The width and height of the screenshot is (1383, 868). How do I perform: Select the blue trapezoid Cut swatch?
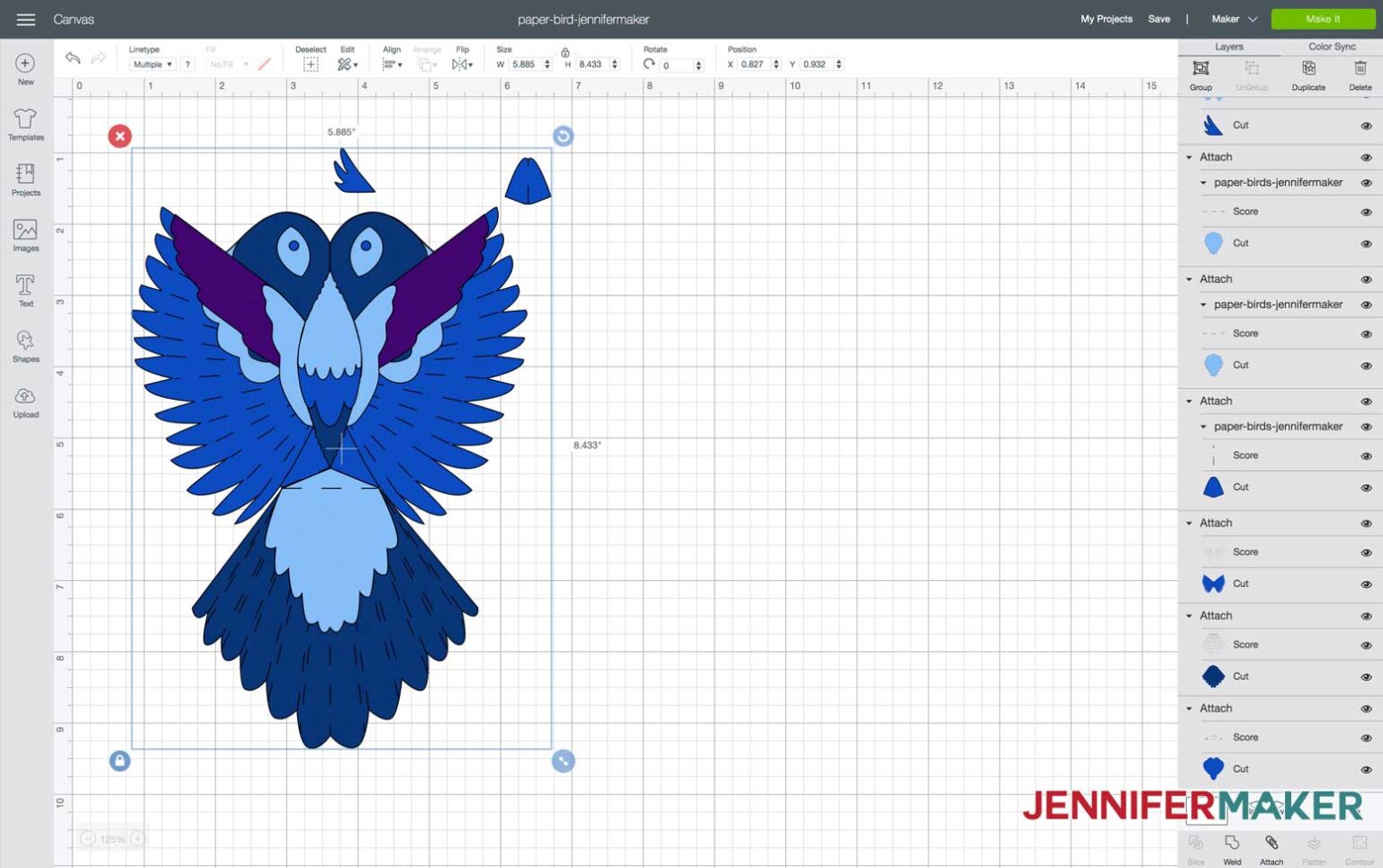(x=1214, y=487)
